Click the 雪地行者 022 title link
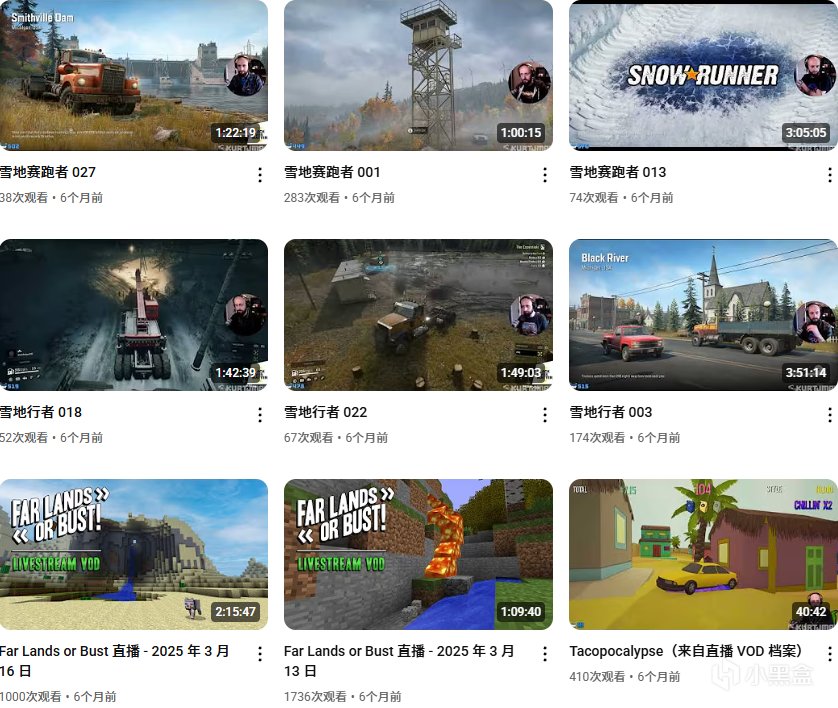 pos(326,412)
